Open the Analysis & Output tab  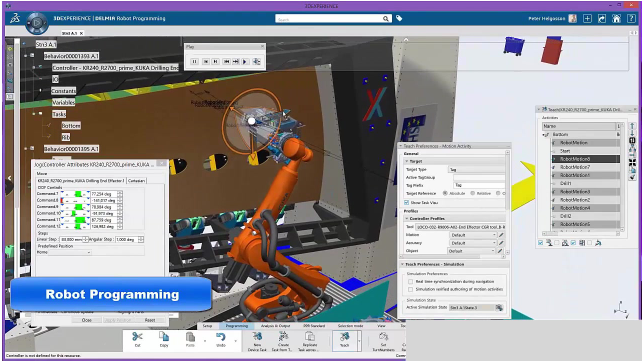[276, 325]
